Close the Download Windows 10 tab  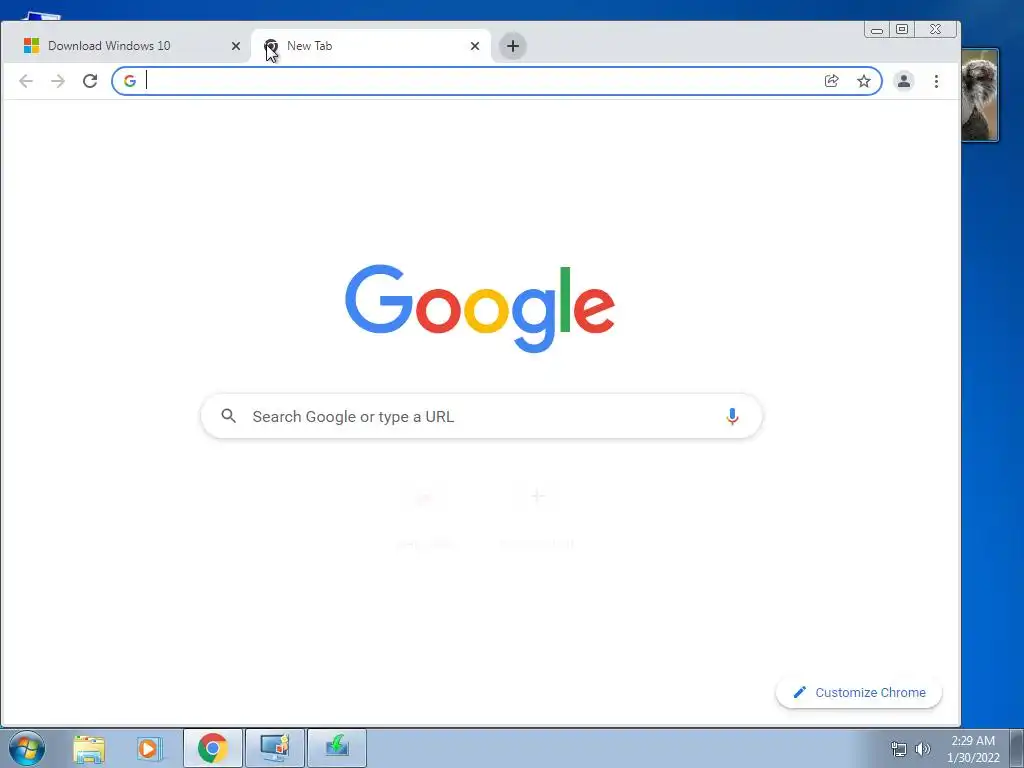tap(236, 46)
